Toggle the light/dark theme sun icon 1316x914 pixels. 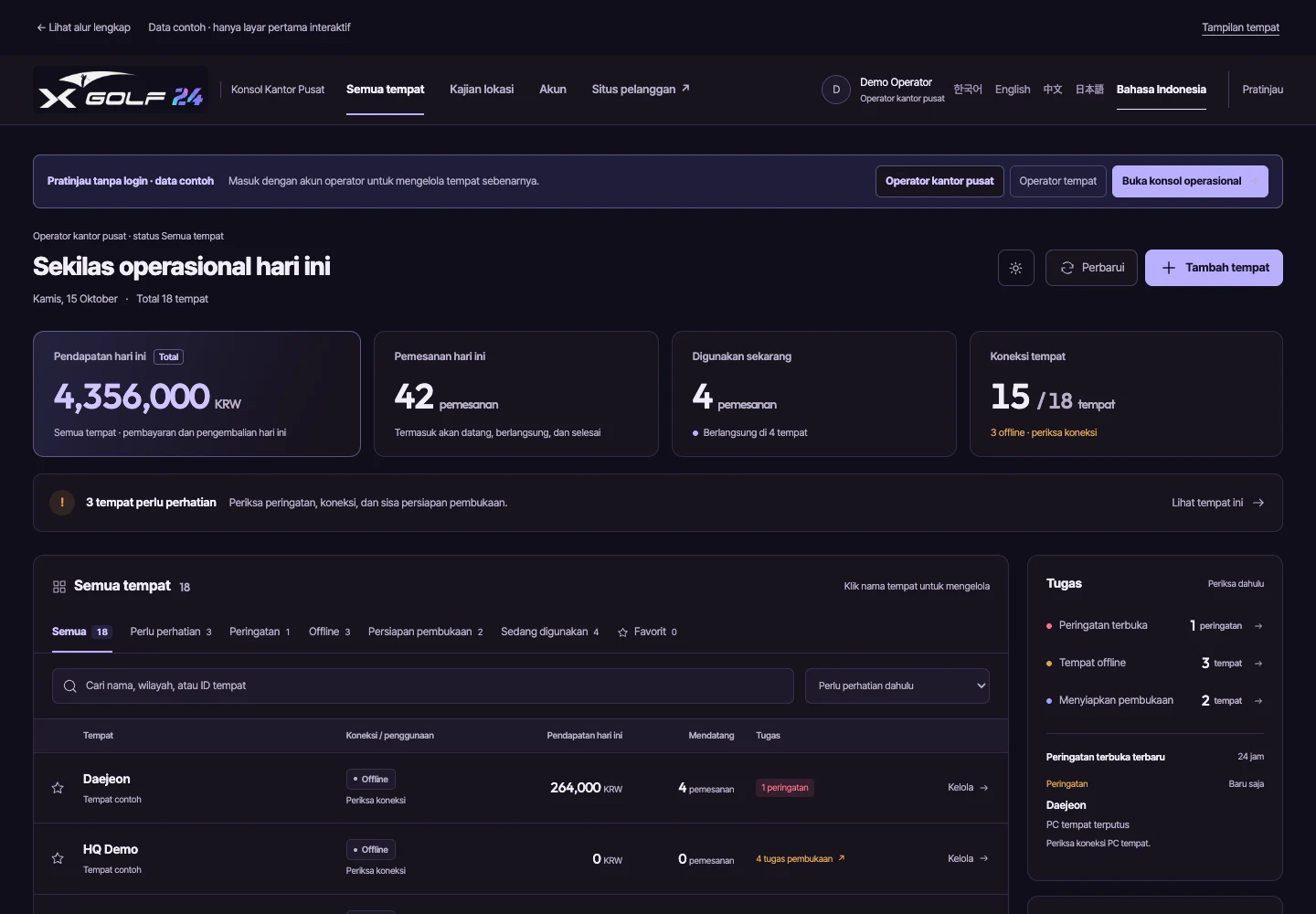click(x=1015, y=268)
